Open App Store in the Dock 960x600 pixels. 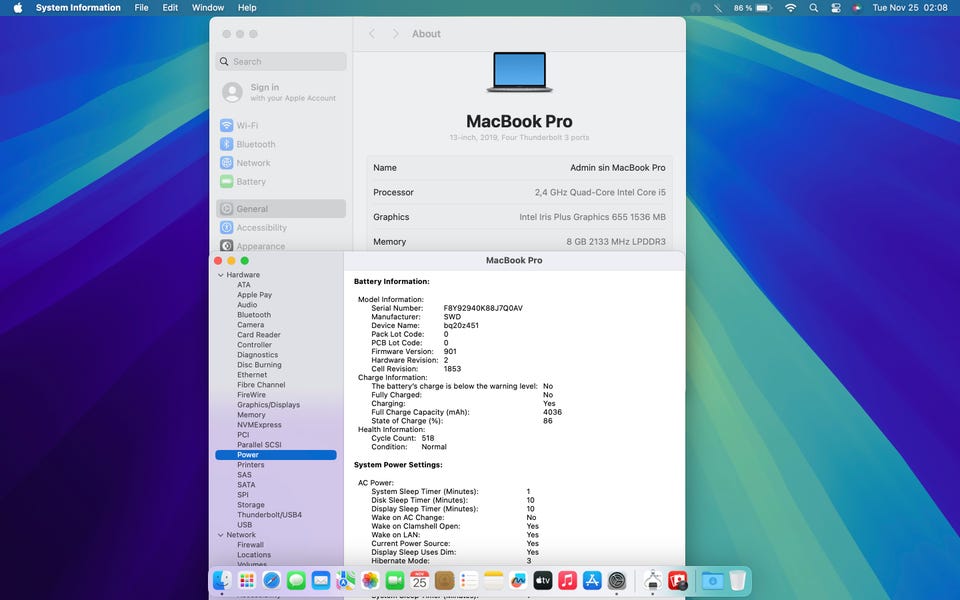pyautogui.click(x=592, y=580)
